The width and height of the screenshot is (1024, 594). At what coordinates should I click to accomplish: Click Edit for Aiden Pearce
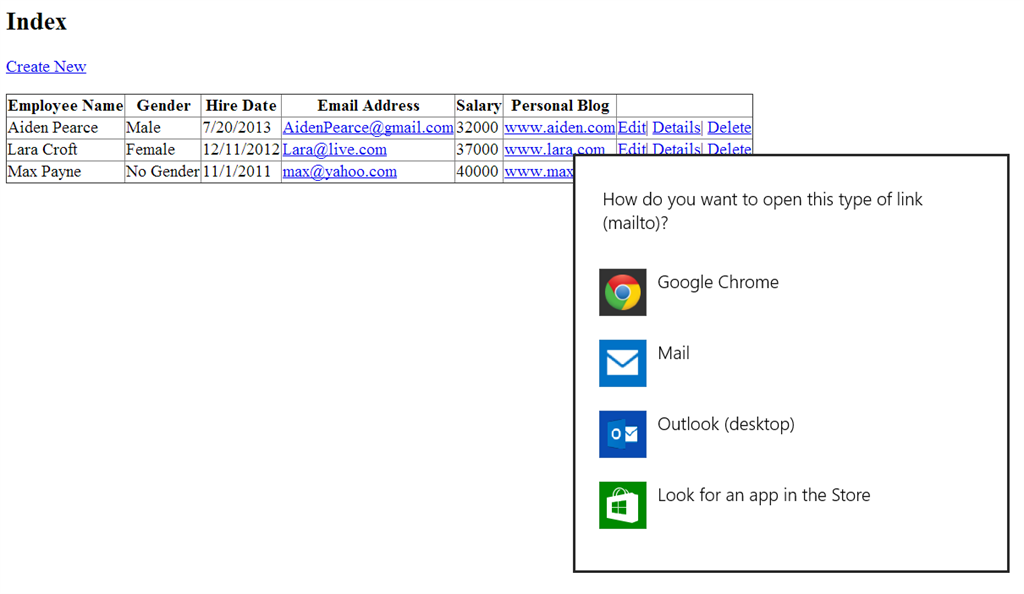click(x=631, y=127)
